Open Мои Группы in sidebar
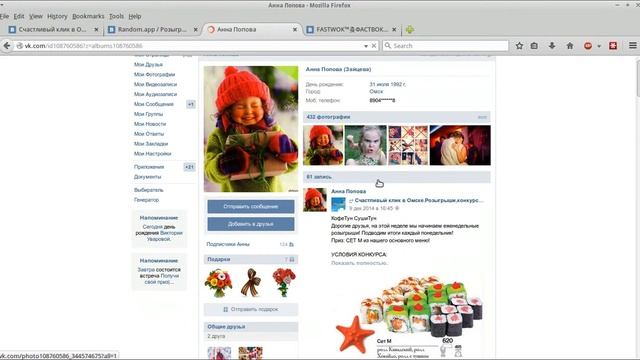640x360 pixels. tap(148, 114)
